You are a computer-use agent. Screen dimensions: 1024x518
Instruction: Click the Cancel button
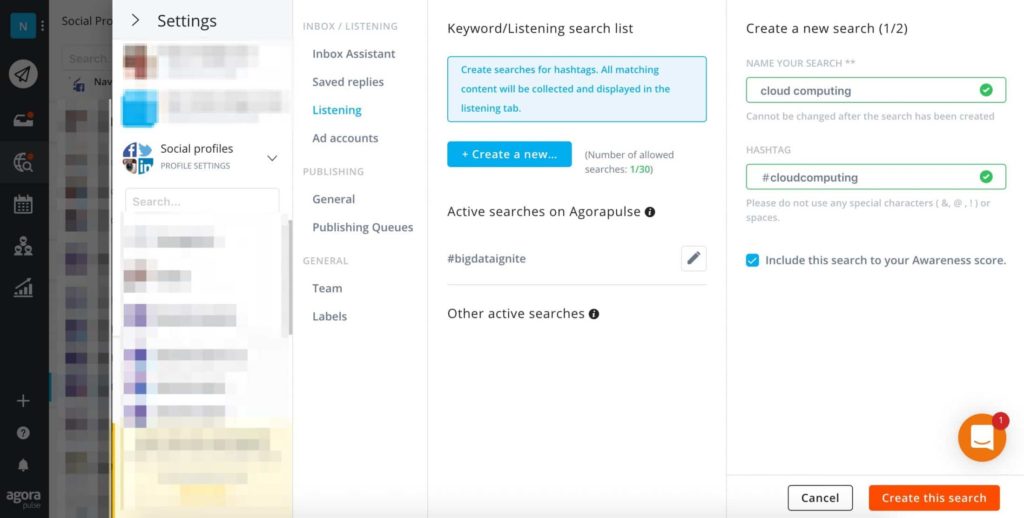tap(820, 498)
